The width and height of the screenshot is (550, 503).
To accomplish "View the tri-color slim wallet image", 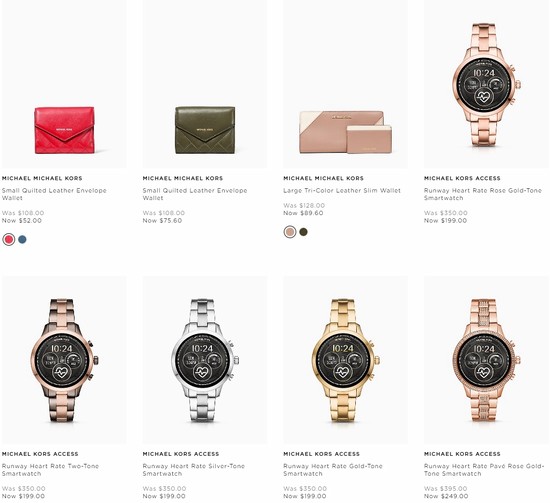I will click(346, 84).
